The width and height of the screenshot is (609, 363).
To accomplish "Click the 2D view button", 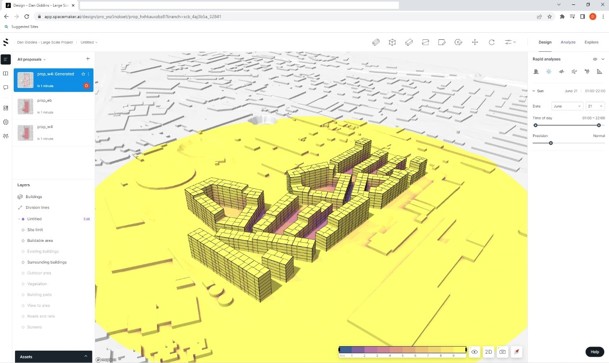I will point(488,352).
